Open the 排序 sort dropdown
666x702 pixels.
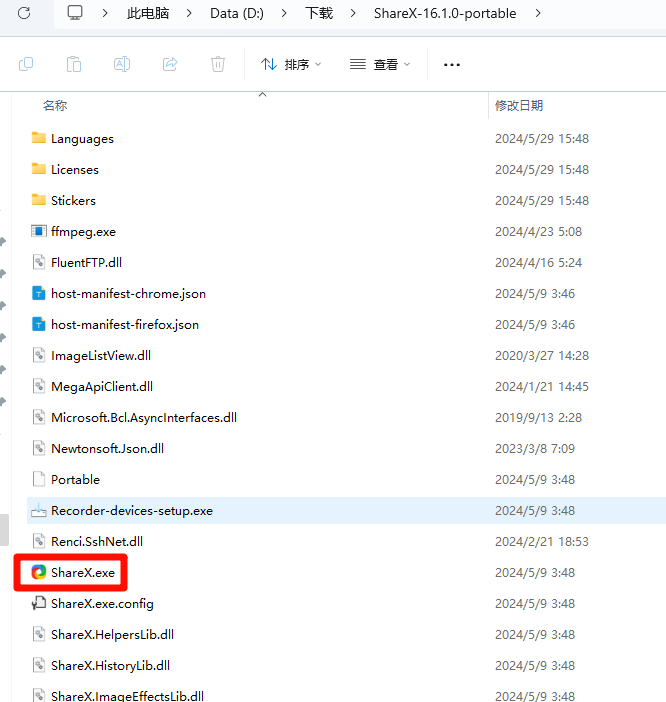291,64
